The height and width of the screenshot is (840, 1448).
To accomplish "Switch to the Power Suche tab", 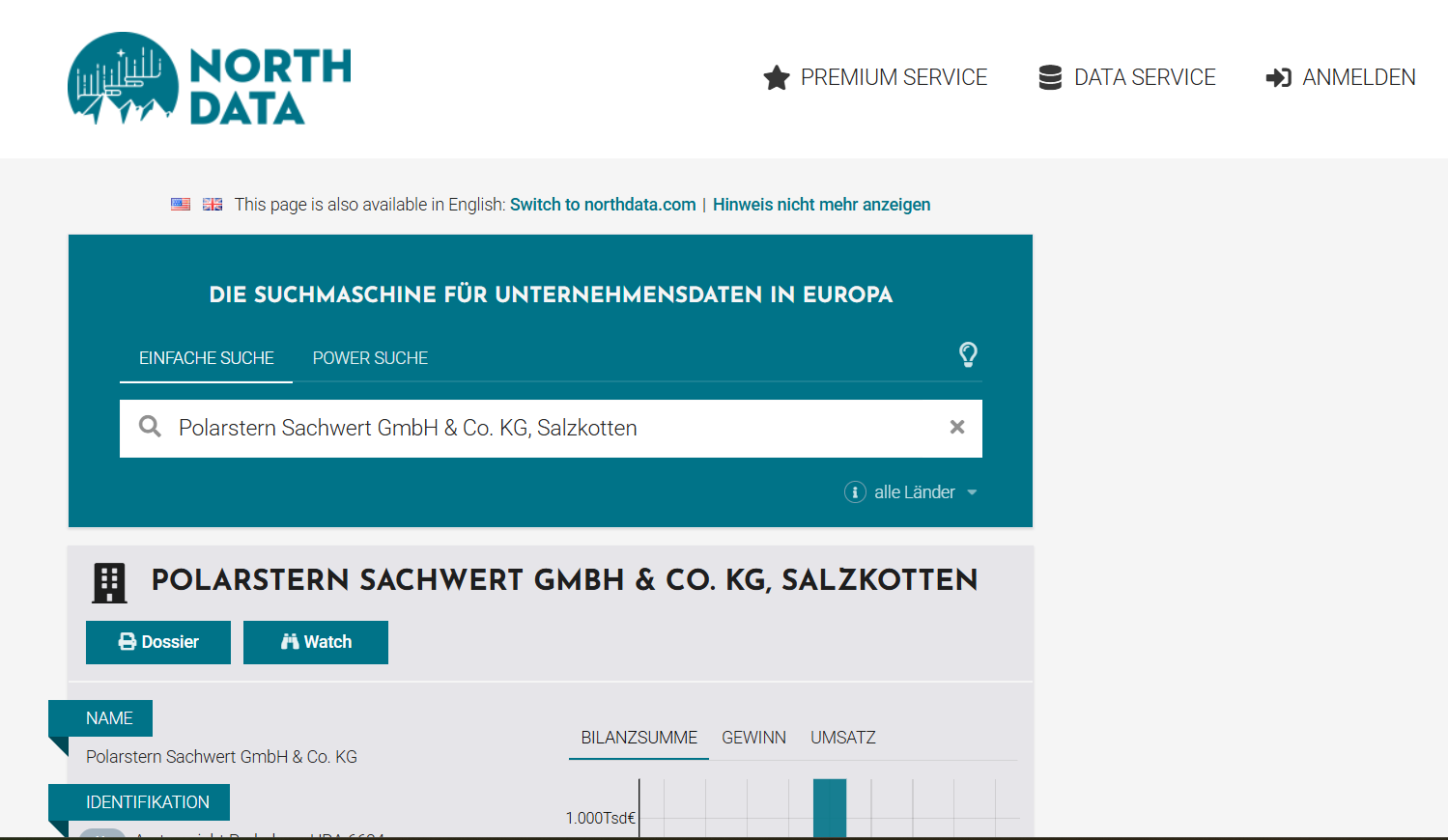I will pyautogui.click(x=370, y=358).
